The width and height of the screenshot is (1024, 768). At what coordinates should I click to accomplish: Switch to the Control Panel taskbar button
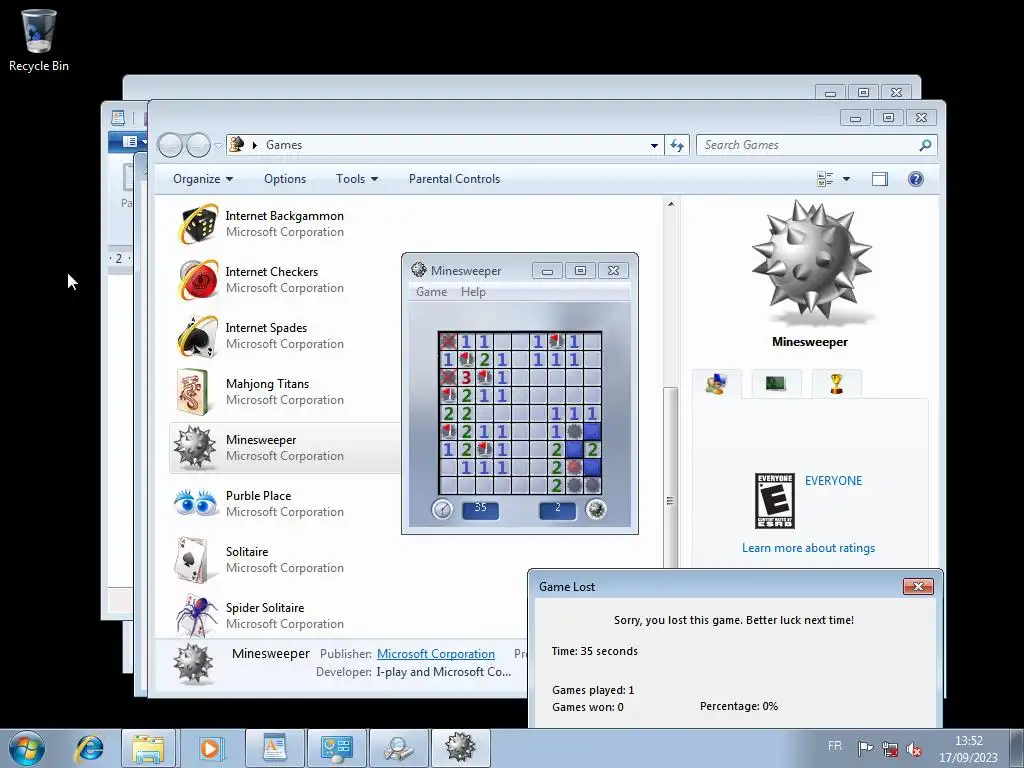coord(337,748)
